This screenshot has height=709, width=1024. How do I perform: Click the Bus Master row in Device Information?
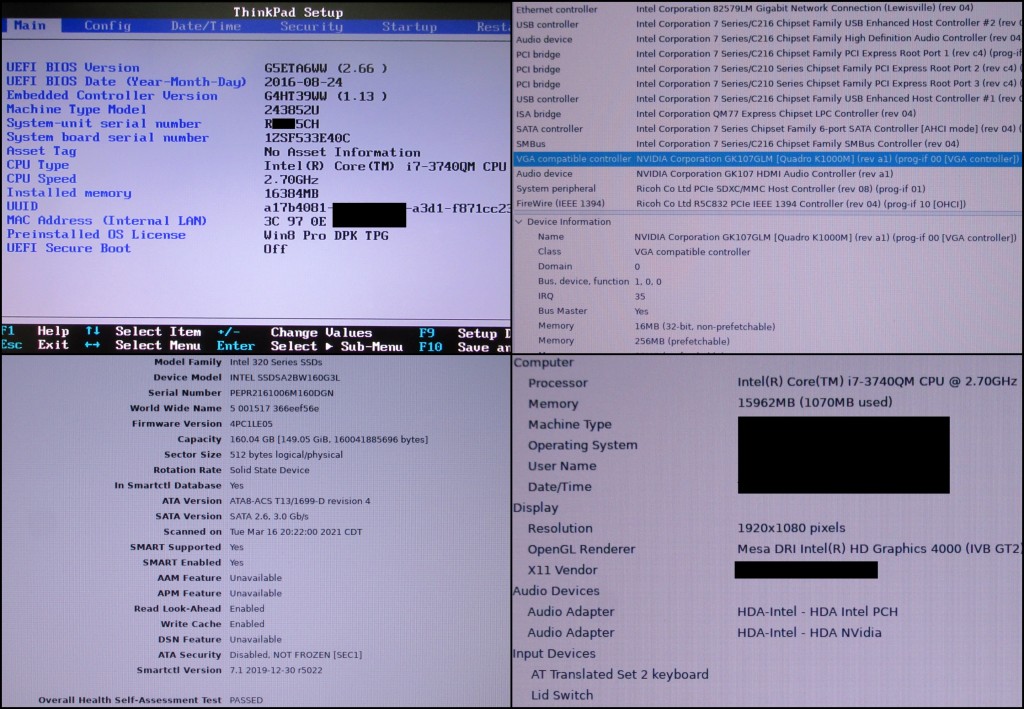(x=767, y=311)
